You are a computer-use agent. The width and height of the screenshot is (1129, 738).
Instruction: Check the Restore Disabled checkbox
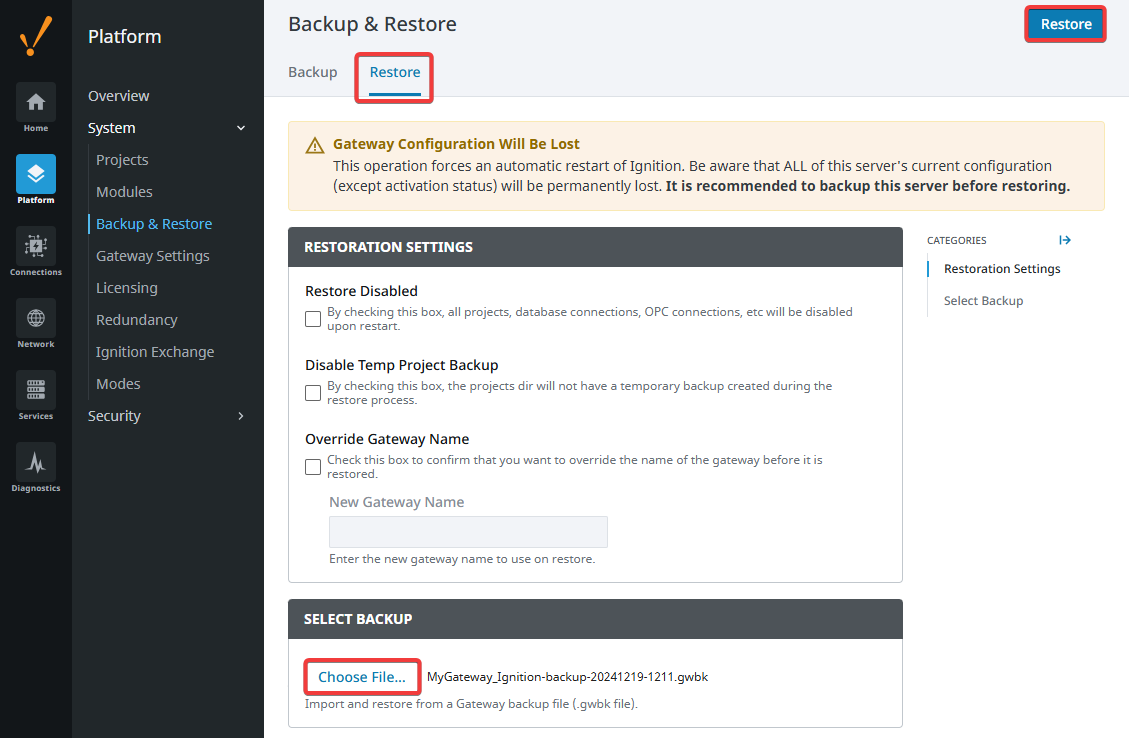[x=312, y=319]
